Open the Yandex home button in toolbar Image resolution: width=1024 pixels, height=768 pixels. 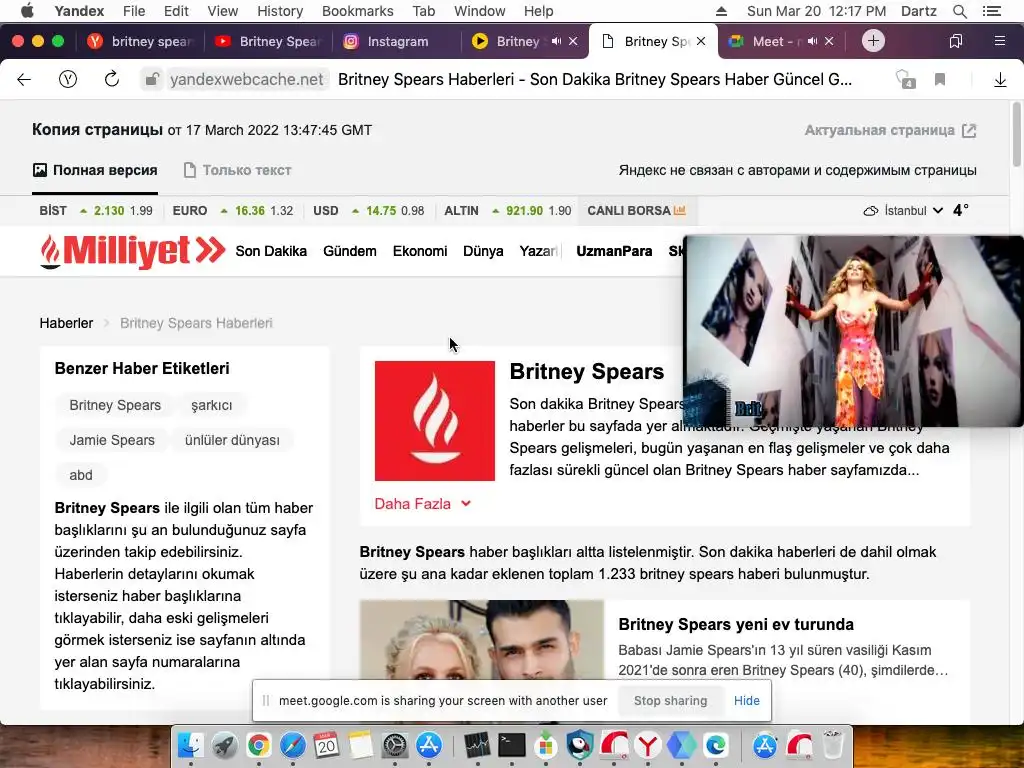[68, 80]
